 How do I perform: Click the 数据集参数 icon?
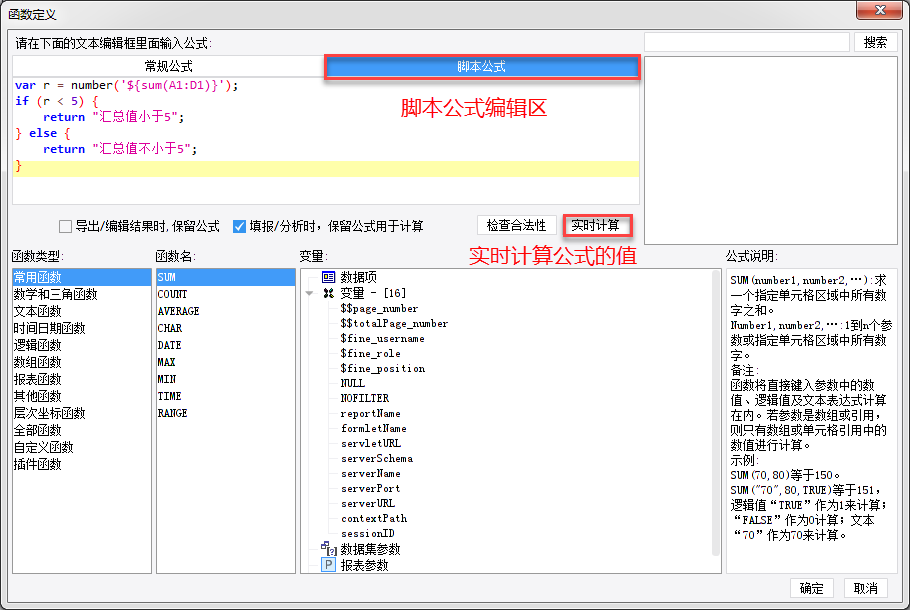point(328,548)
